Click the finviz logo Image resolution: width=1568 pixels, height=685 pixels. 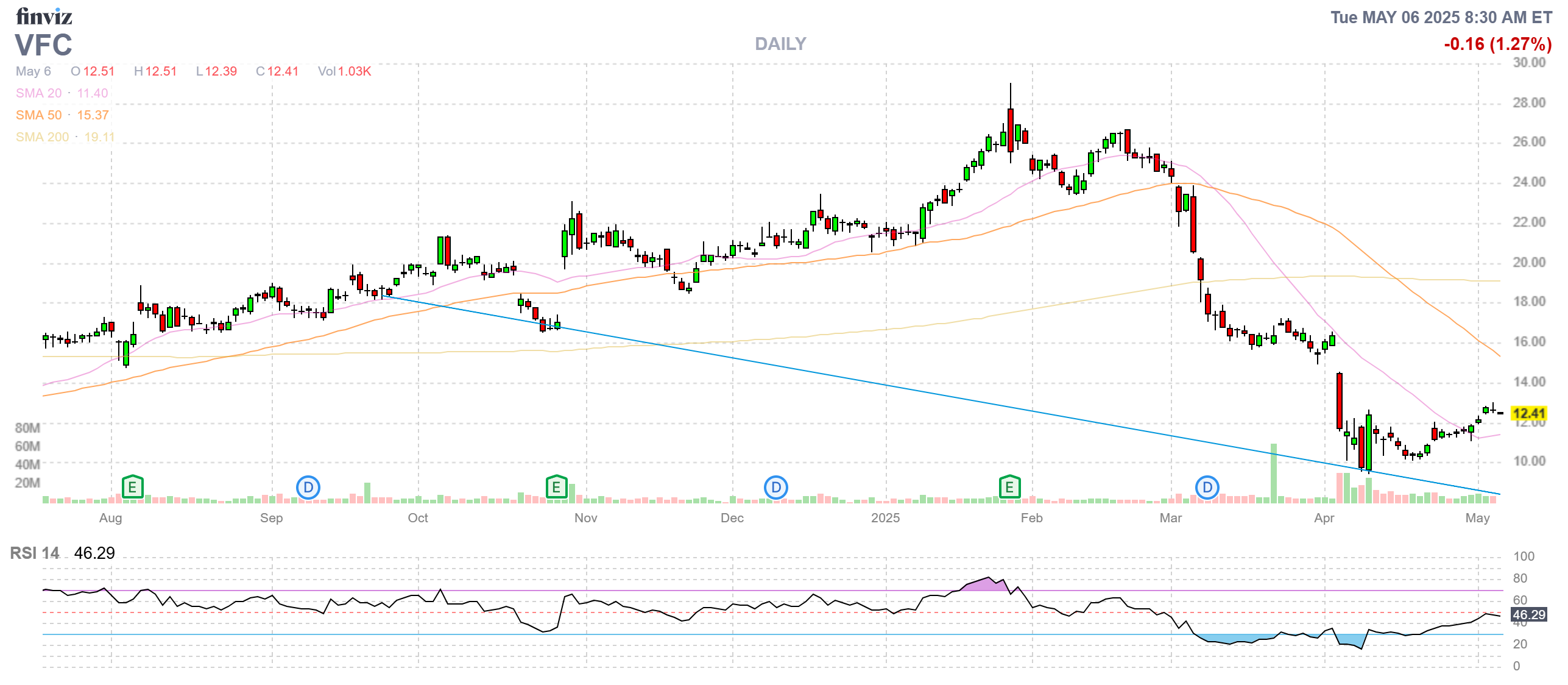[x=44, y=16]
